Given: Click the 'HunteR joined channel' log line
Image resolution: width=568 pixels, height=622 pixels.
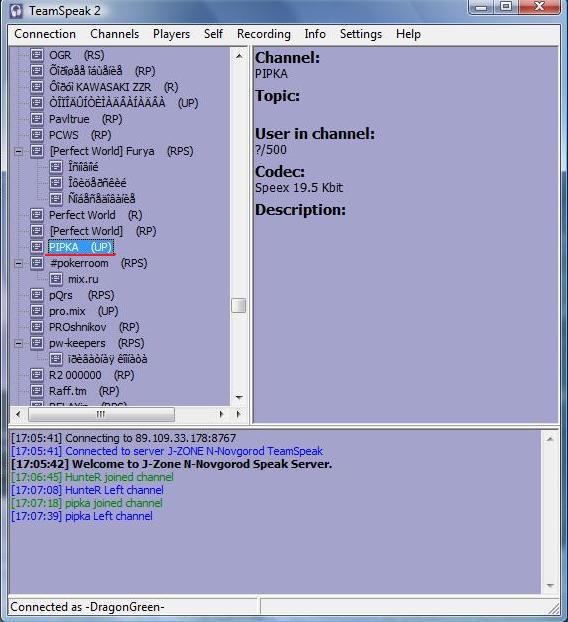Looking at the screenshot, I should click(92, 477).
